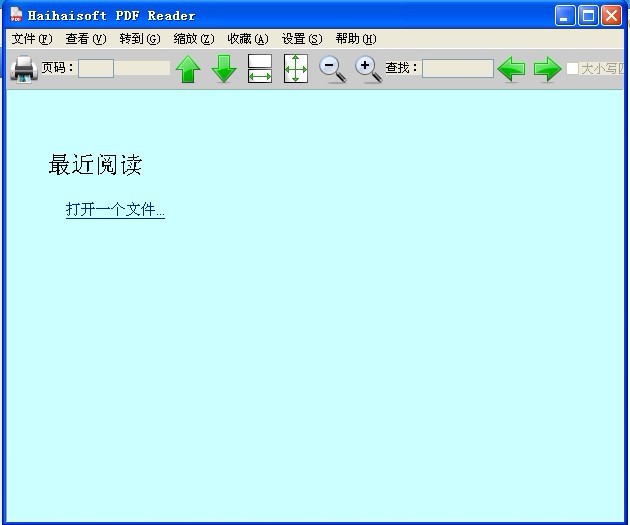The height and width of the screenshot is (525, 630).
Task: Click the 页码 page number input field
Action: point(96,68)
